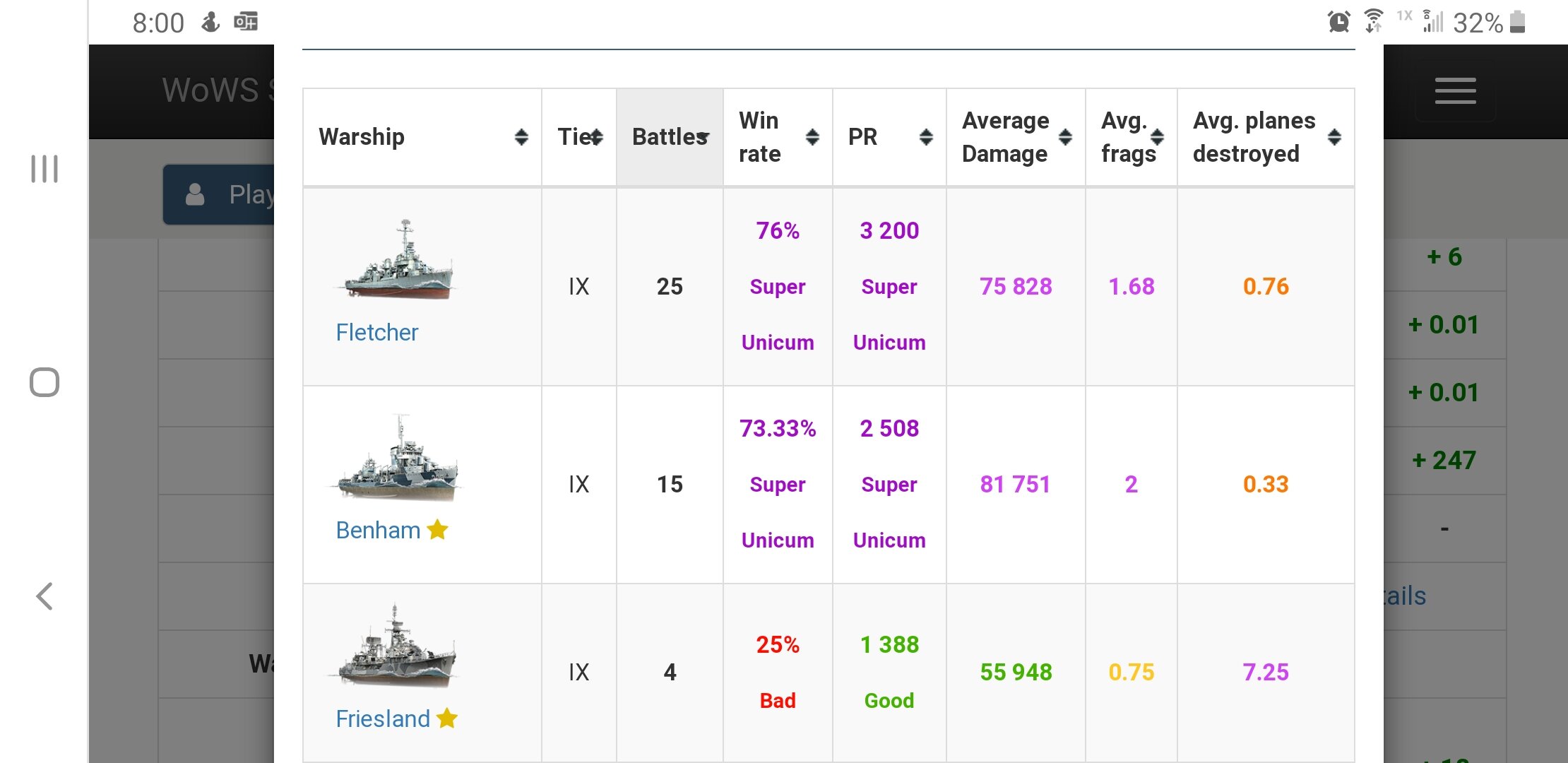This screenshot has height=763, width=1568.
Task: Click the alarm clock status icon
Action: [1338, 22]
